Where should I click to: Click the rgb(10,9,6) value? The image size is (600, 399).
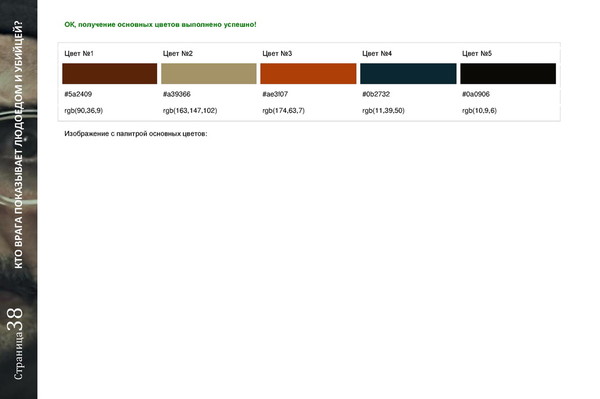[x=479, y=111]
